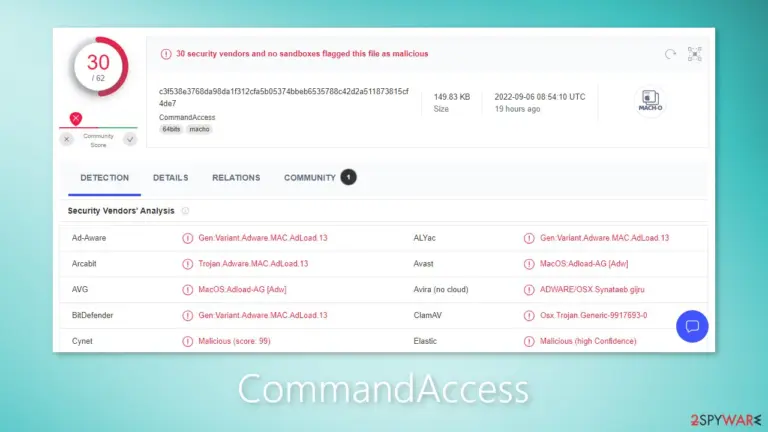Switch to the DETAILS tab
This screenshot has width=768, height=432.
(x=170, y=178)
